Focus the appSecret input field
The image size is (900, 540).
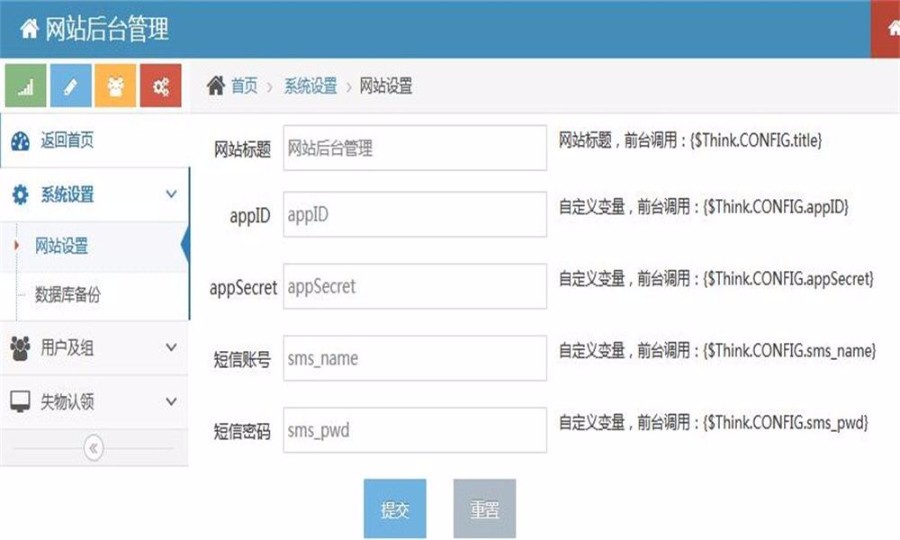[x=415, y=286]
